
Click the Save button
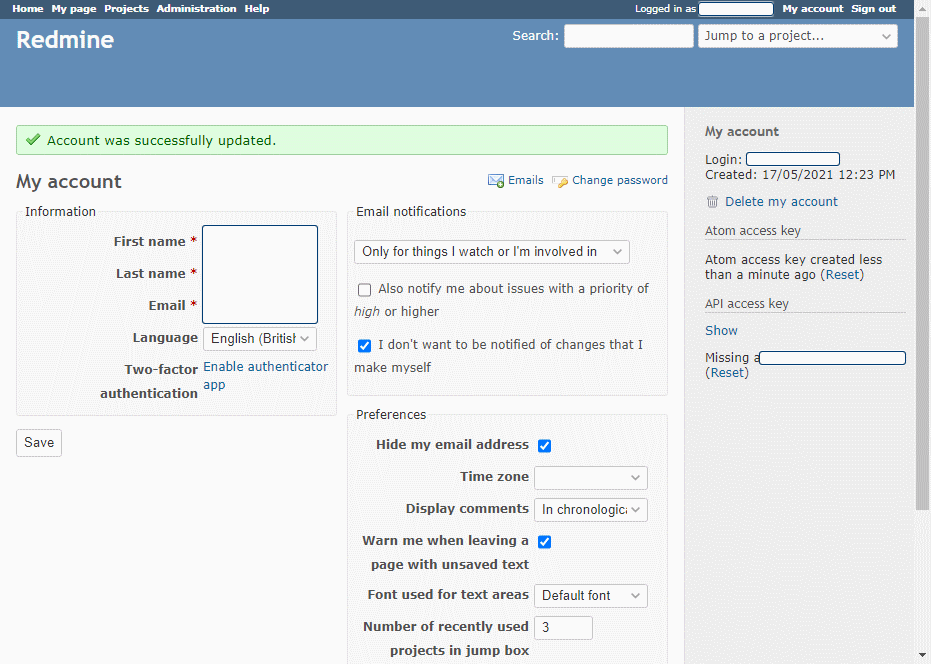(x=39, y=443)
